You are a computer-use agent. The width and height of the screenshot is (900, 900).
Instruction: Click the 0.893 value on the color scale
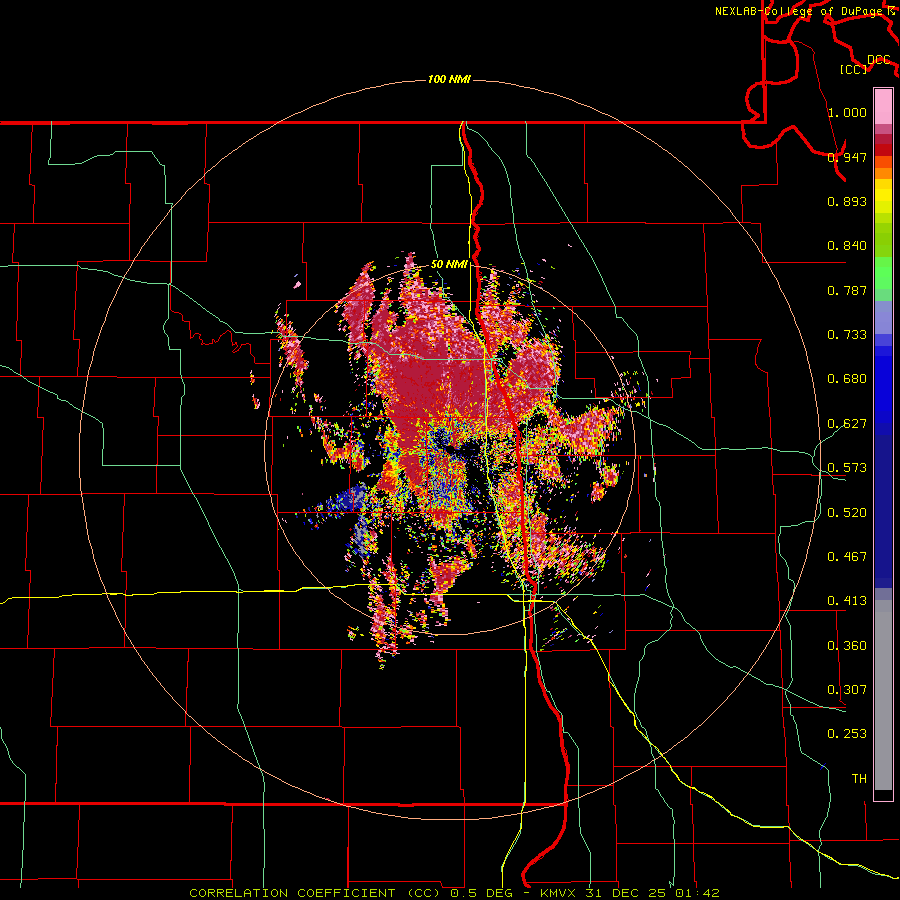(x=847, y=201)
